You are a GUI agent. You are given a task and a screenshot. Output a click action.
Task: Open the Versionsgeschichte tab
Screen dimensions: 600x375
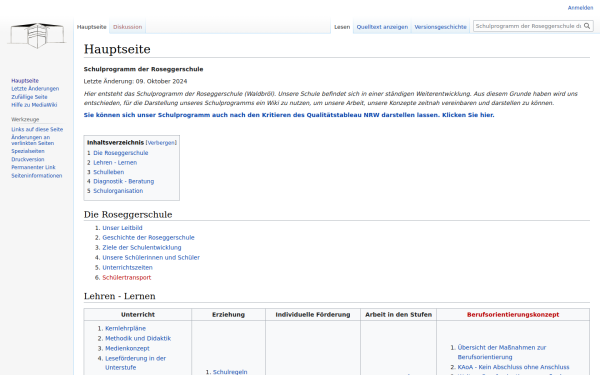pos(440,27)
